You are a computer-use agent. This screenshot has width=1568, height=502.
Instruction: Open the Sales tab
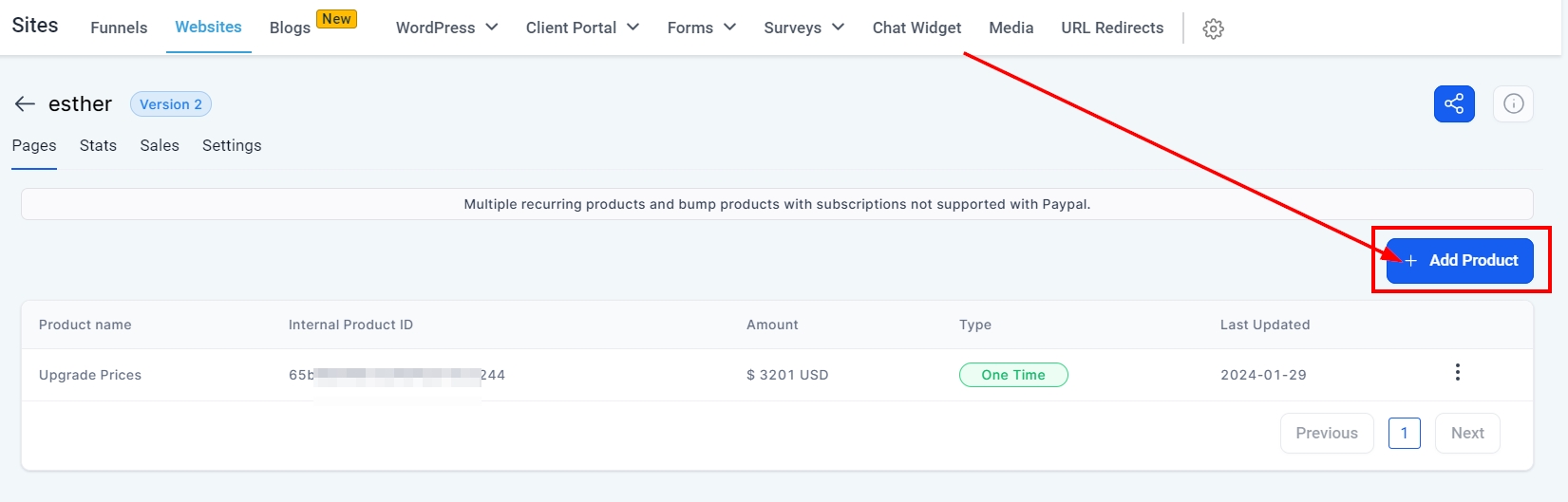pos(160,145)
